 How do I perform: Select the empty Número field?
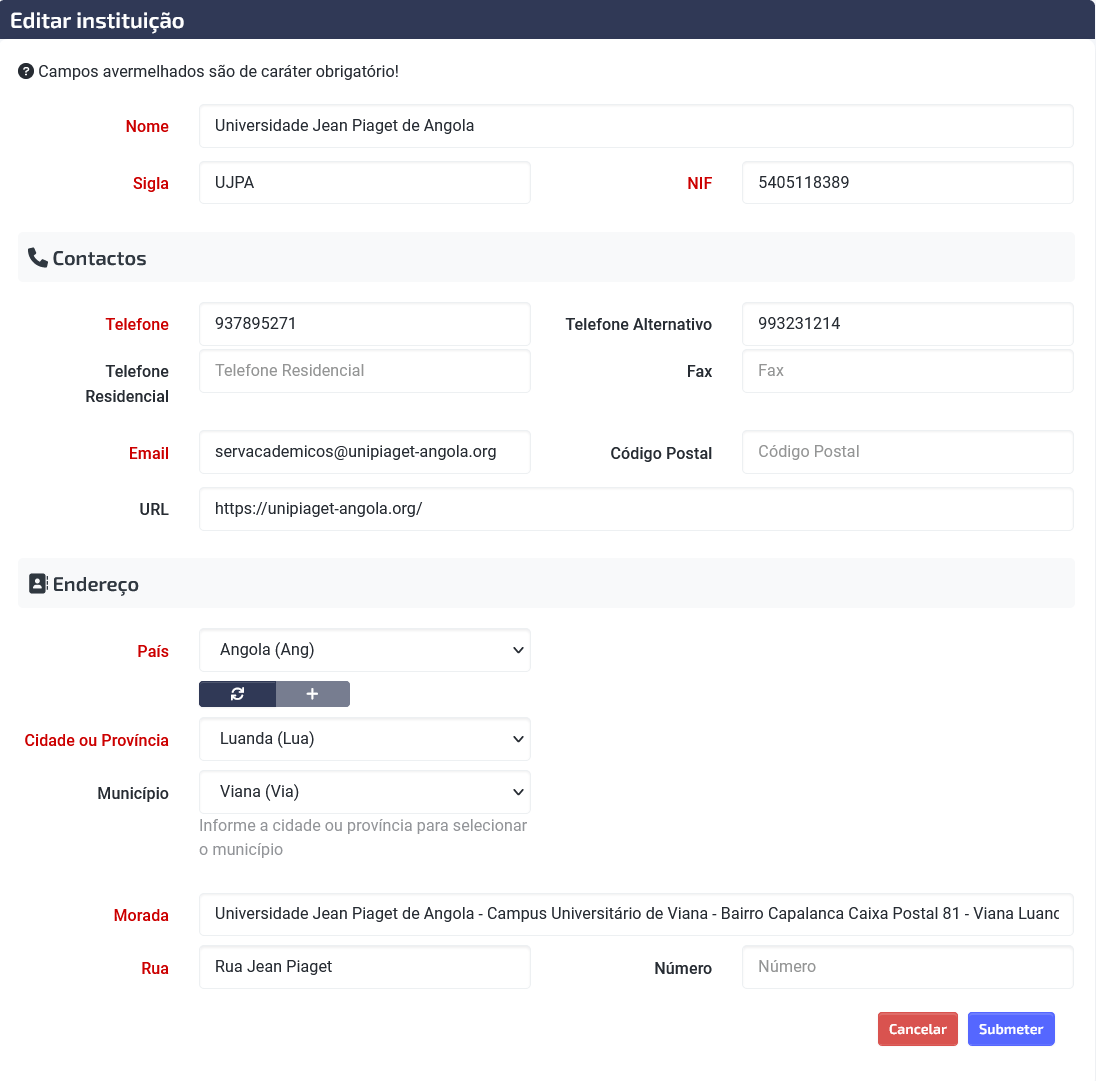907,967
